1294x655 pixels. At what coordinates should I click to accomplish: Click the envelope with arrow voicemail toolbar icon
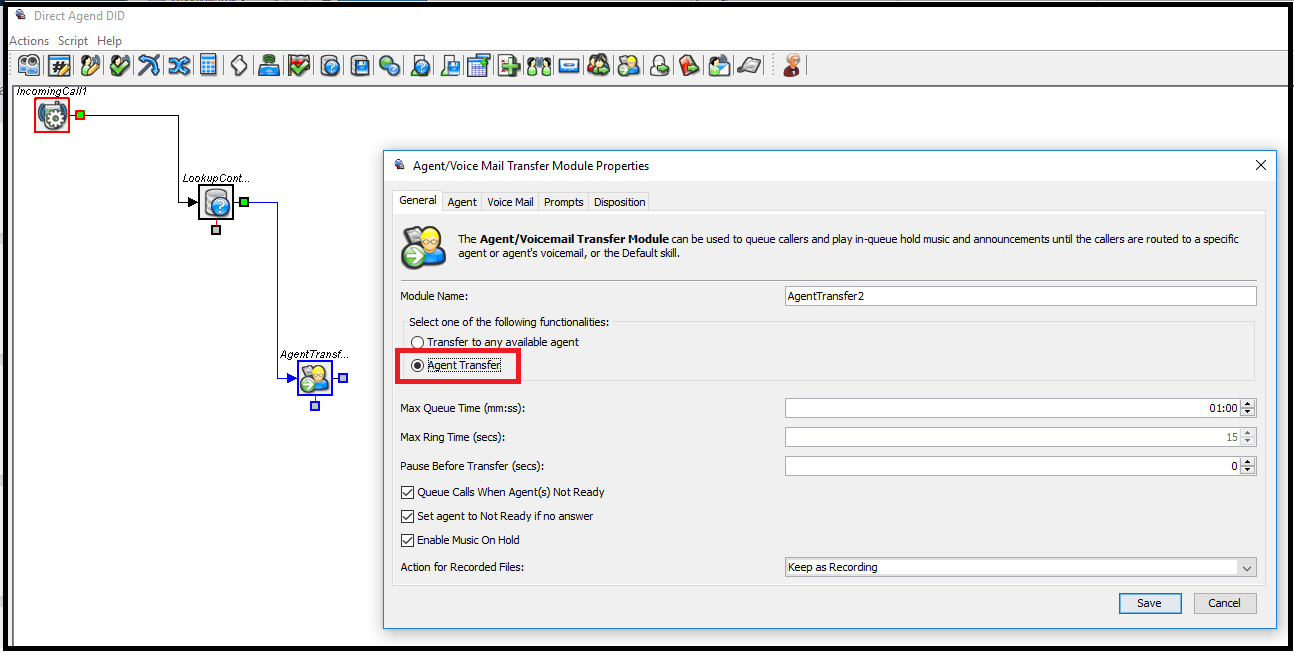719,66
